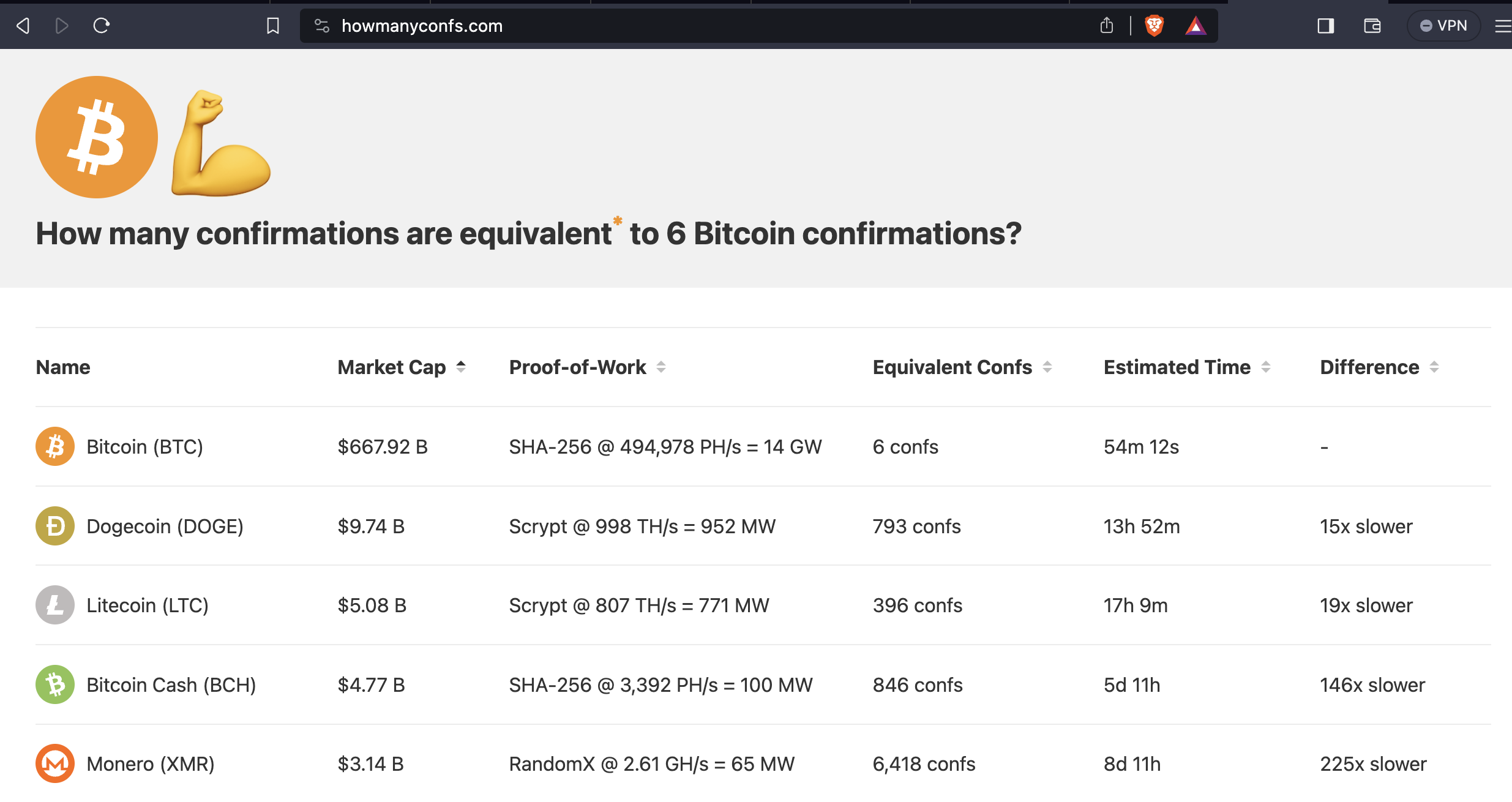Open the site settings icon beside the URL

pos(322,26)
